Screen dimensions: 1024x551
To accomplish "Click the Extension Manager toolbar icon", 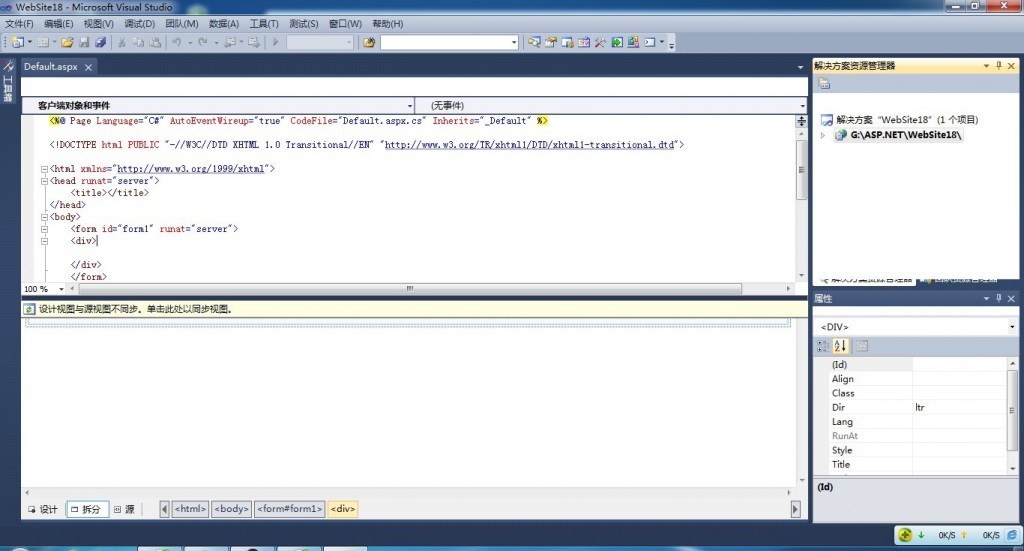I will coord(633,42).
